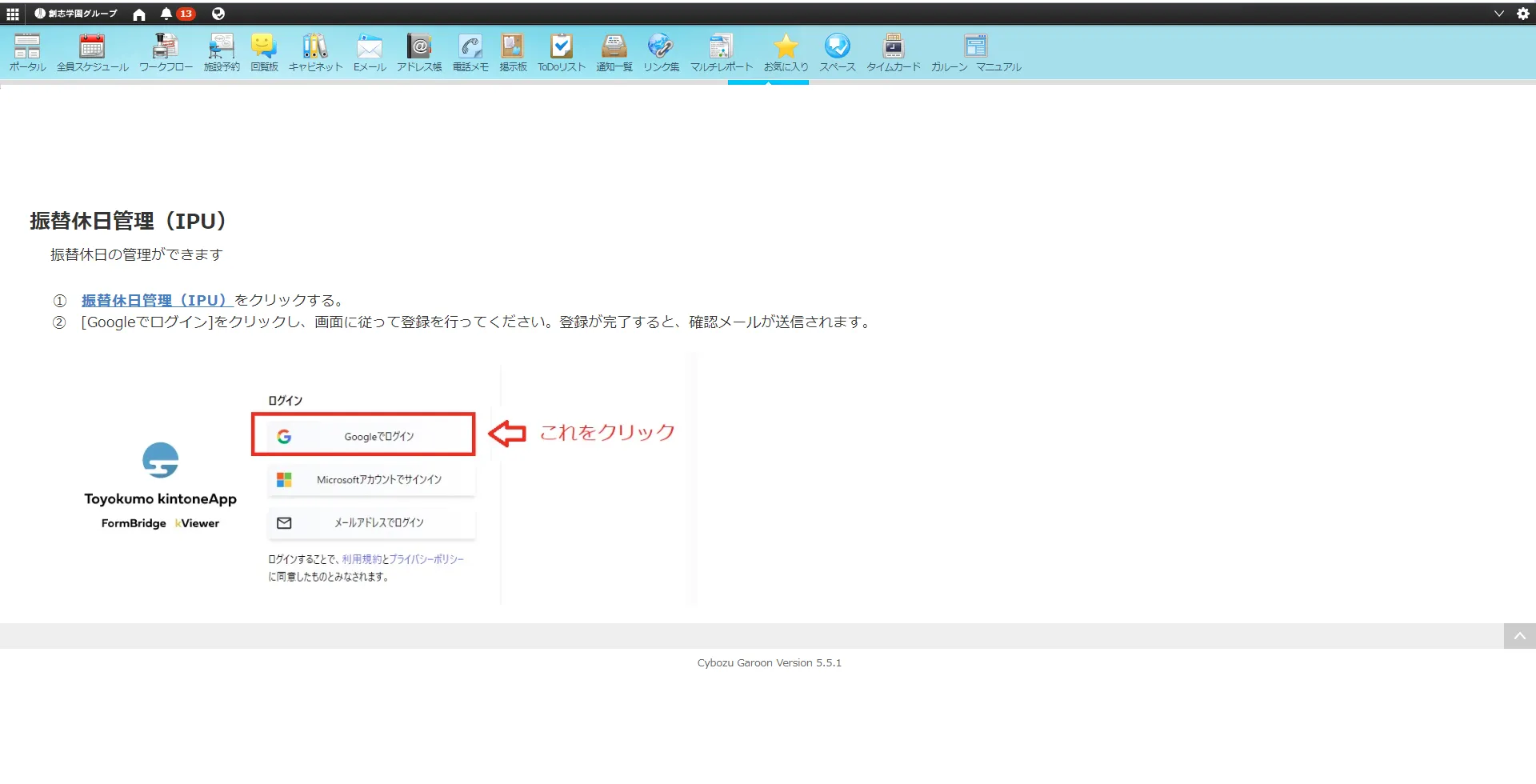Image resolution: width=1536 pixels, height=784 pixels.
Task: Open the Eメール mail icon
Action: [370, 53]
